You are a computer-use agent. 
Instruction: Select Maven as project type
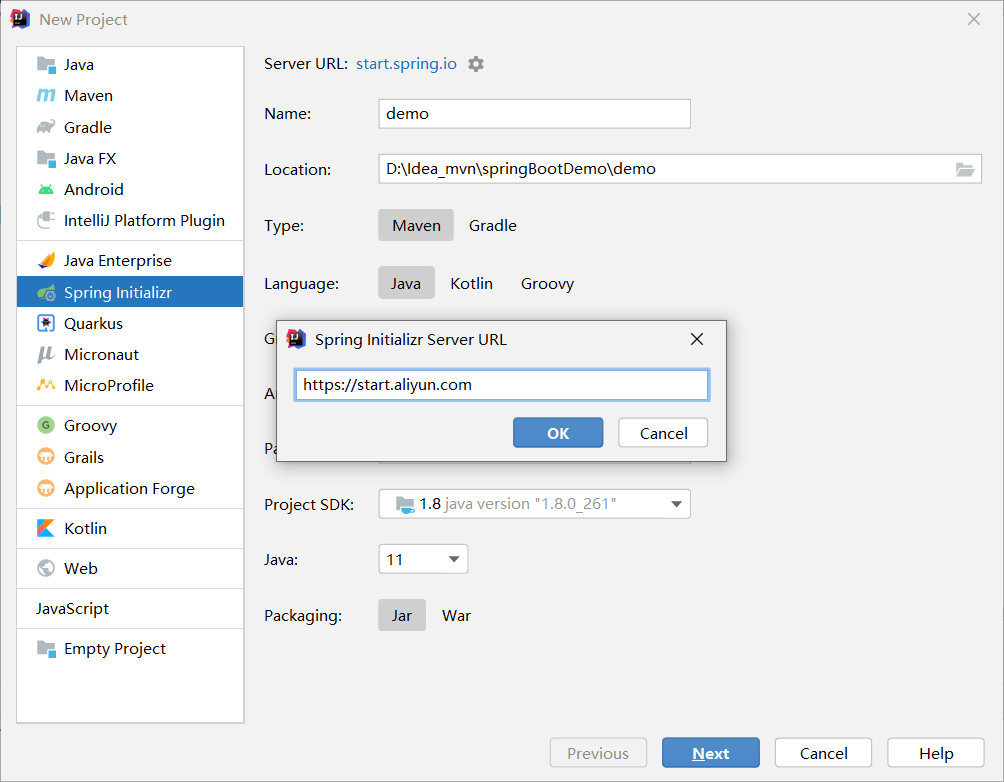(x=416, y=225)
